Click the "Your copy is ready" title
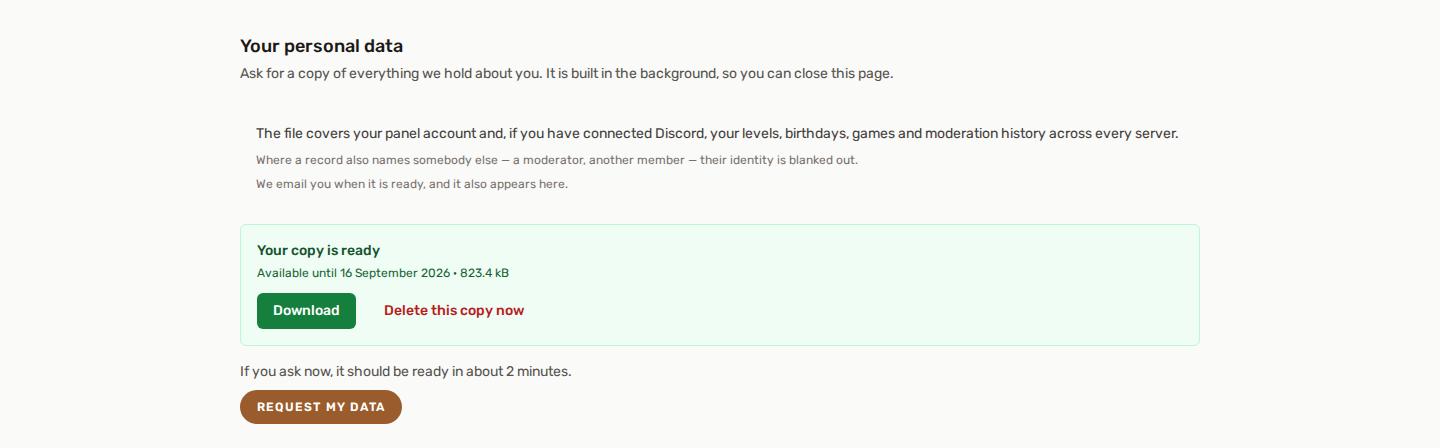 point(318,251)
